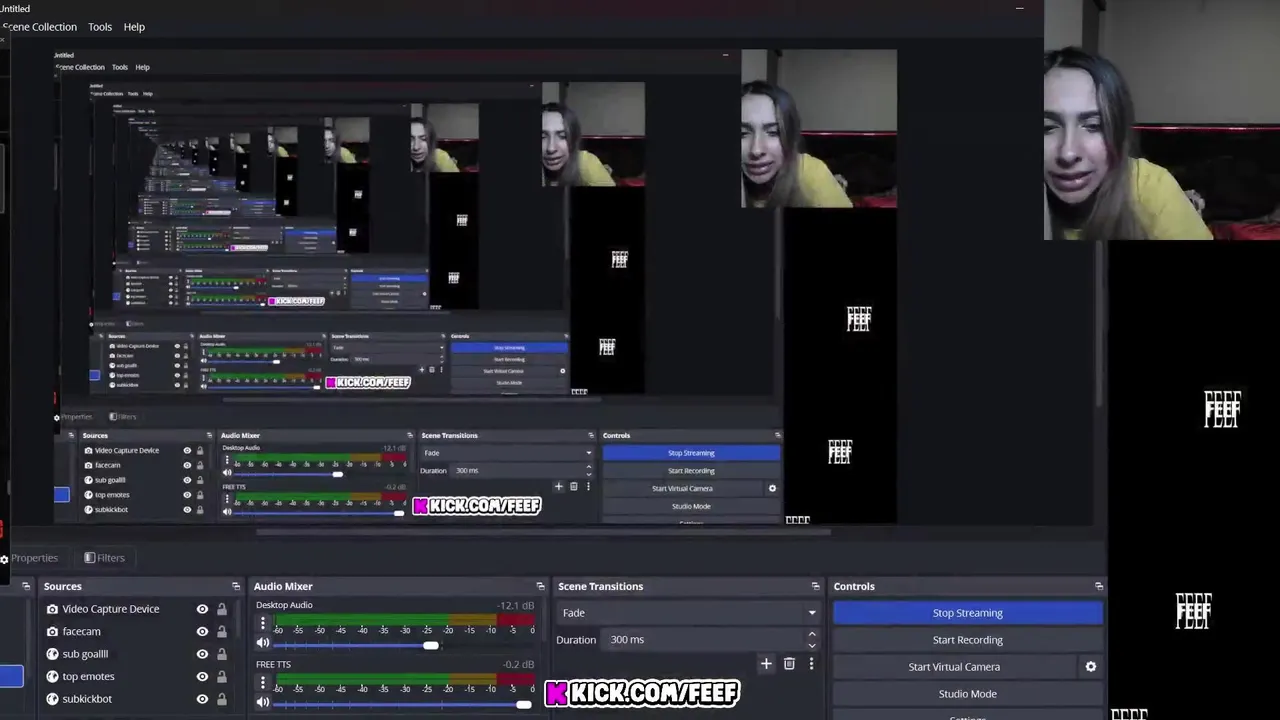
Task: Open the virtual camera gear settings
Action: (1091, 667)
